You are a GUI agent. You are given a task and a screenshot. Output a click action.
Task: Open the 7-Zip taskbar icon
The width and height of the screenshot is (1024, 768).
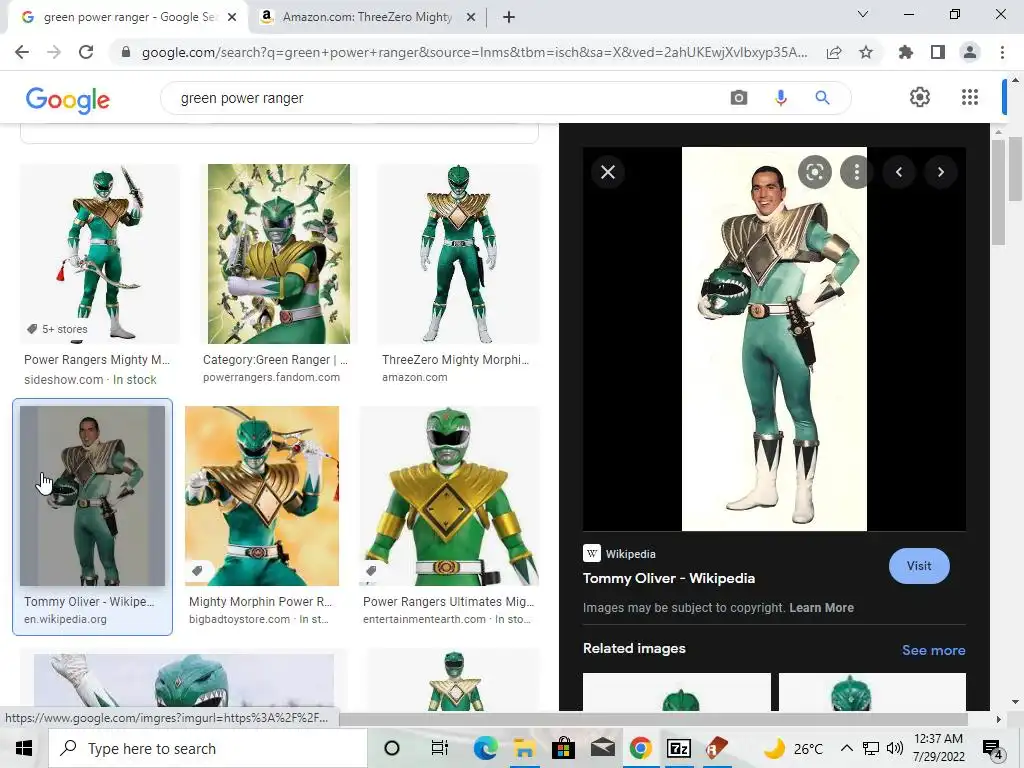pos(679,748)
